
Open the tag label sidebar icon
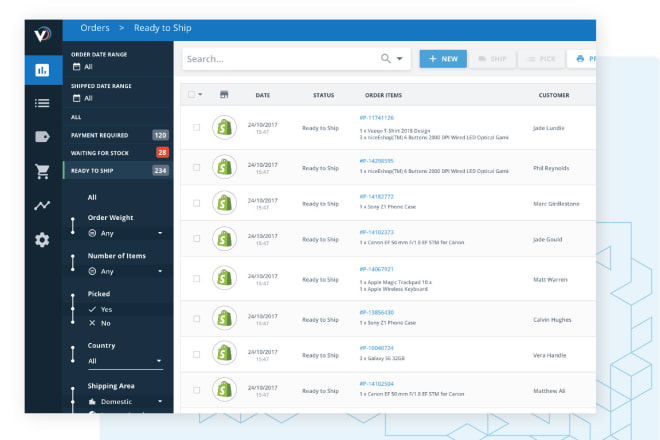[42, 137]
